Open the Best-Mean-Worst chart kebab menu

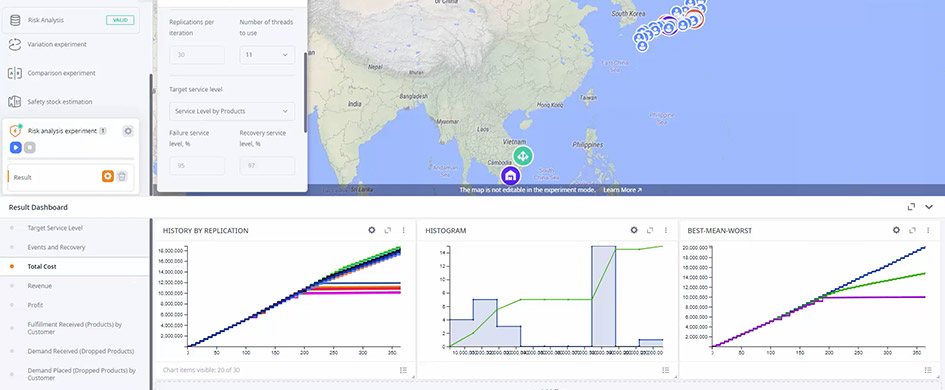[928, 230]
